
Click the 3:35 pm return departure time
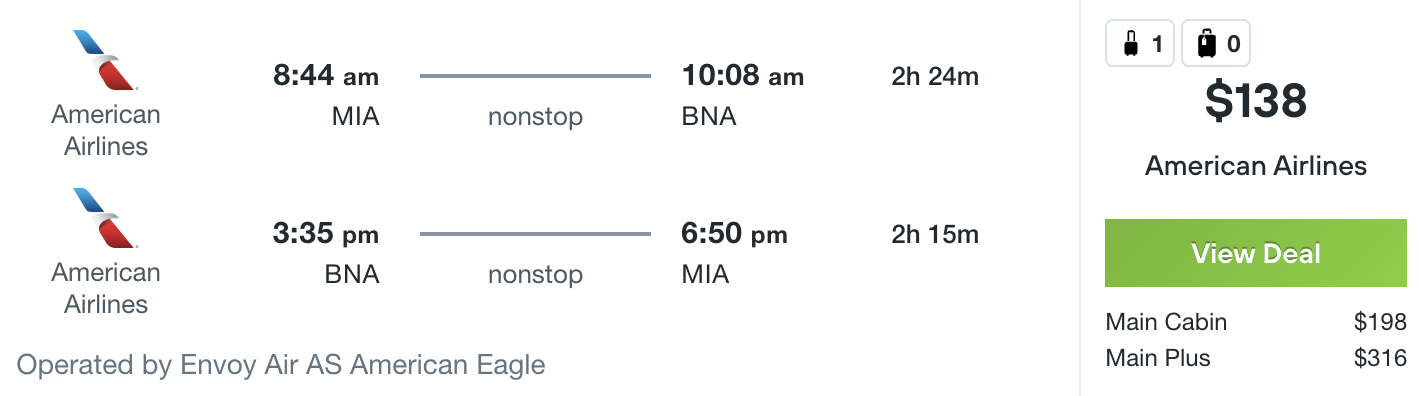tap(326, 235)
